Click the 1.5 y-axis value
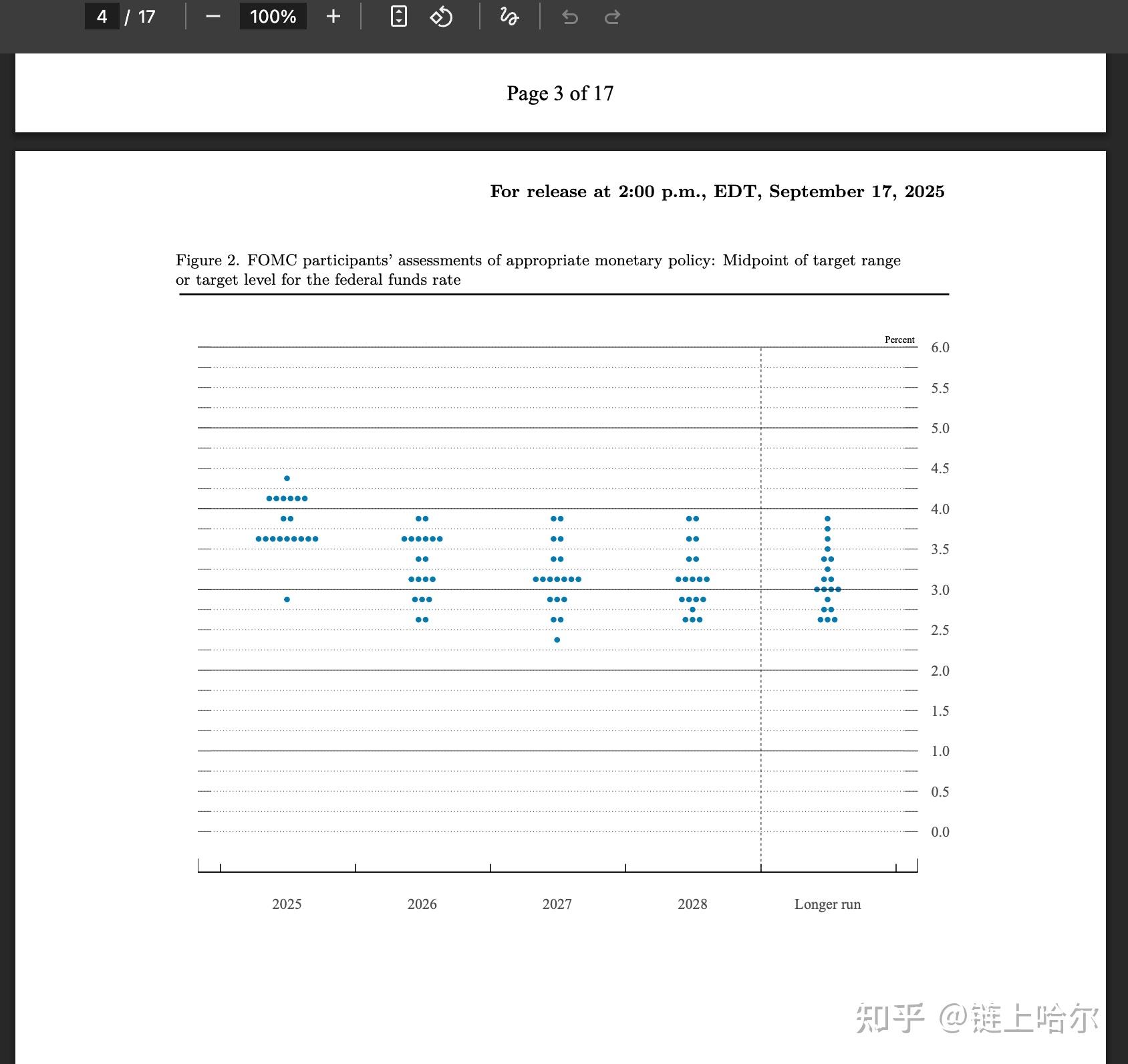The image size is (1128, 1064). click(x=940, y=711)
